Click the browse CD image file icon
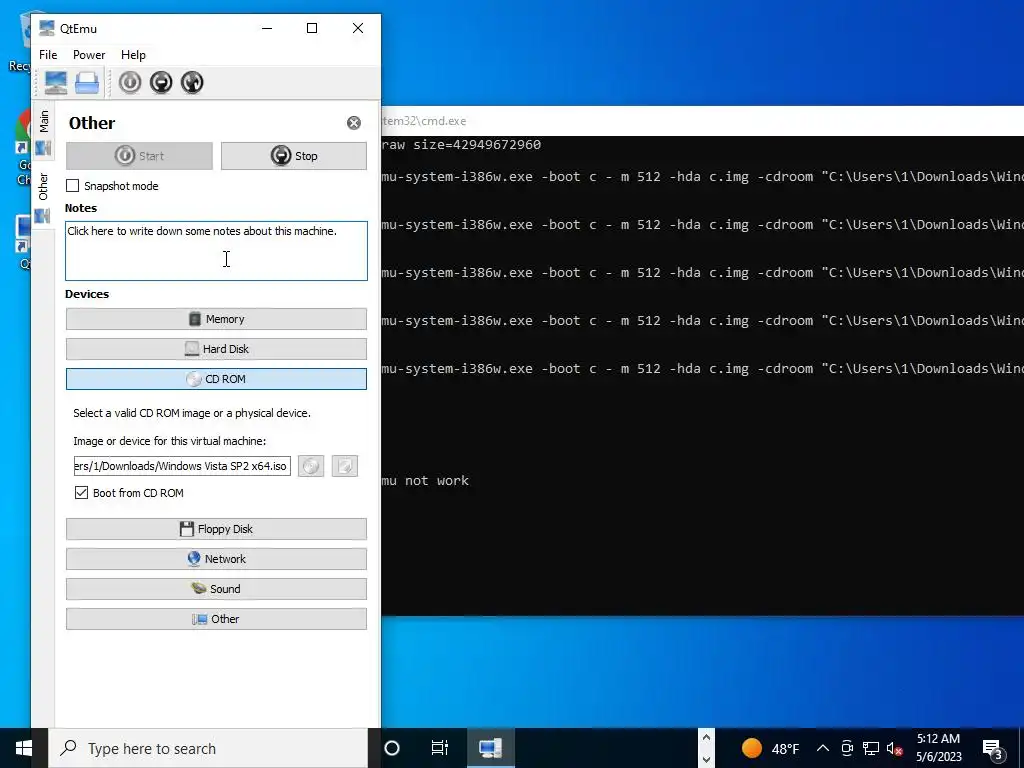 [x=345, y=466]
